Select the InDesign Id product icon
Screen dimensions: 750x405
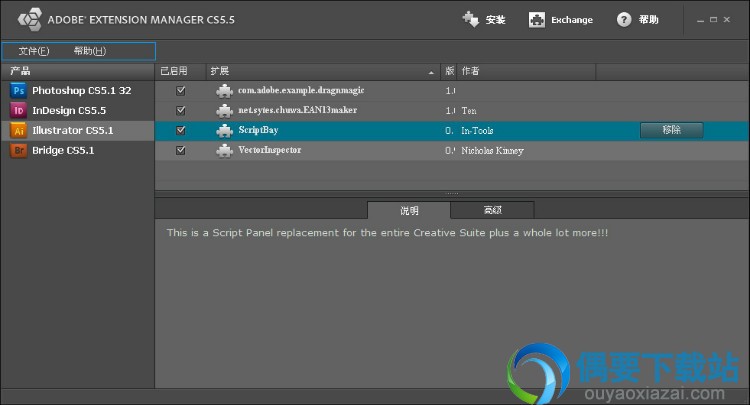point(19,110)
